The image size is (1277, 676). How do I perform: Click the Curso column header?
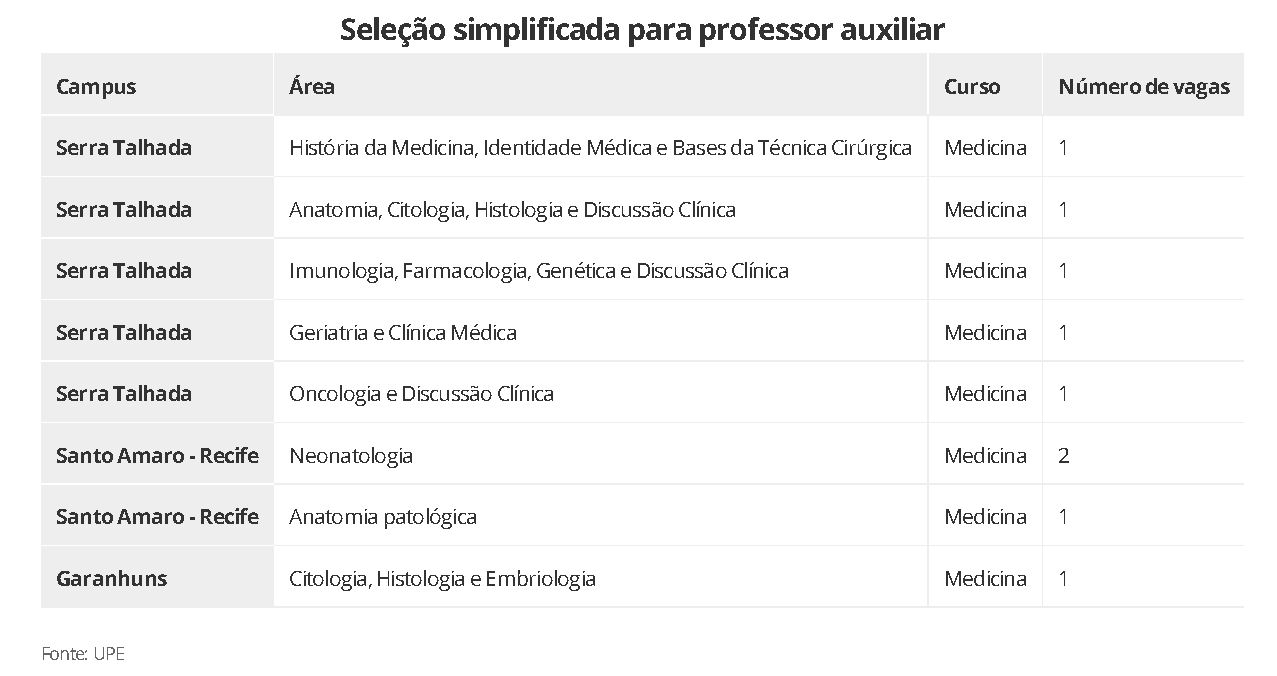tap(972, 87)
